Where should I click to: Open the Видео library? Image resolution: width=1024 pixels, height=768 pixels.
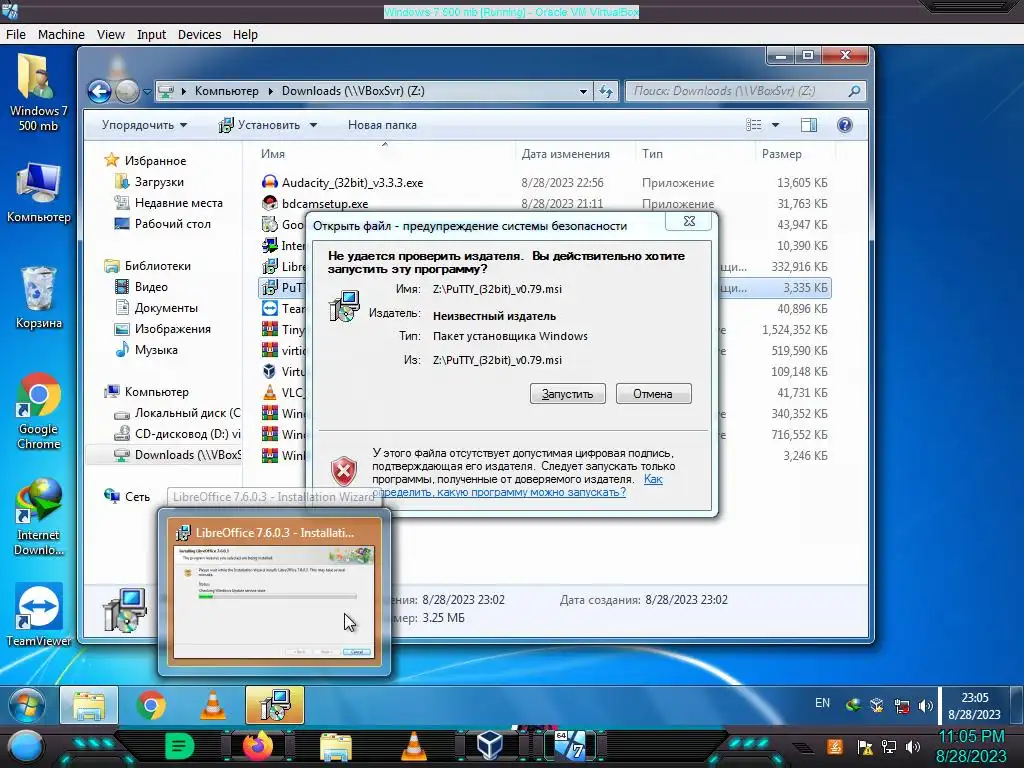tap(151, 287)
